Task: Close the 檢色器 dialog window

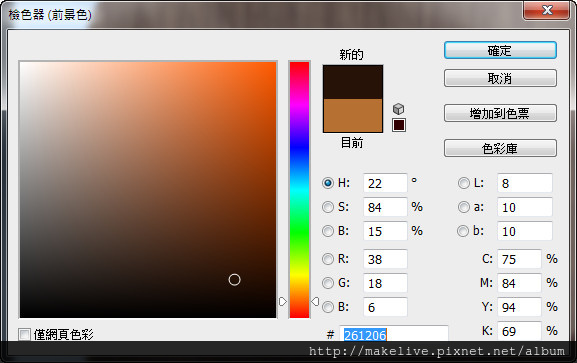Action: coord(547,10)
